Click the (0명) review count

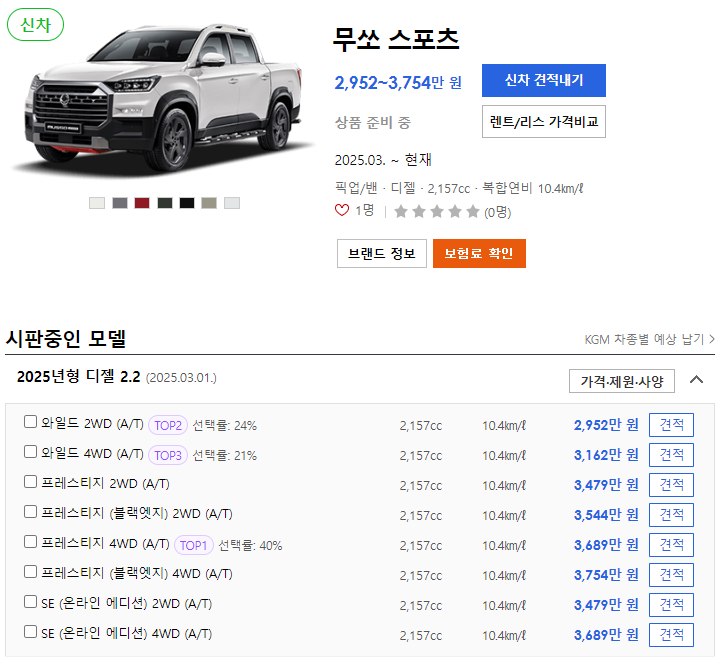tap(498, 212)
